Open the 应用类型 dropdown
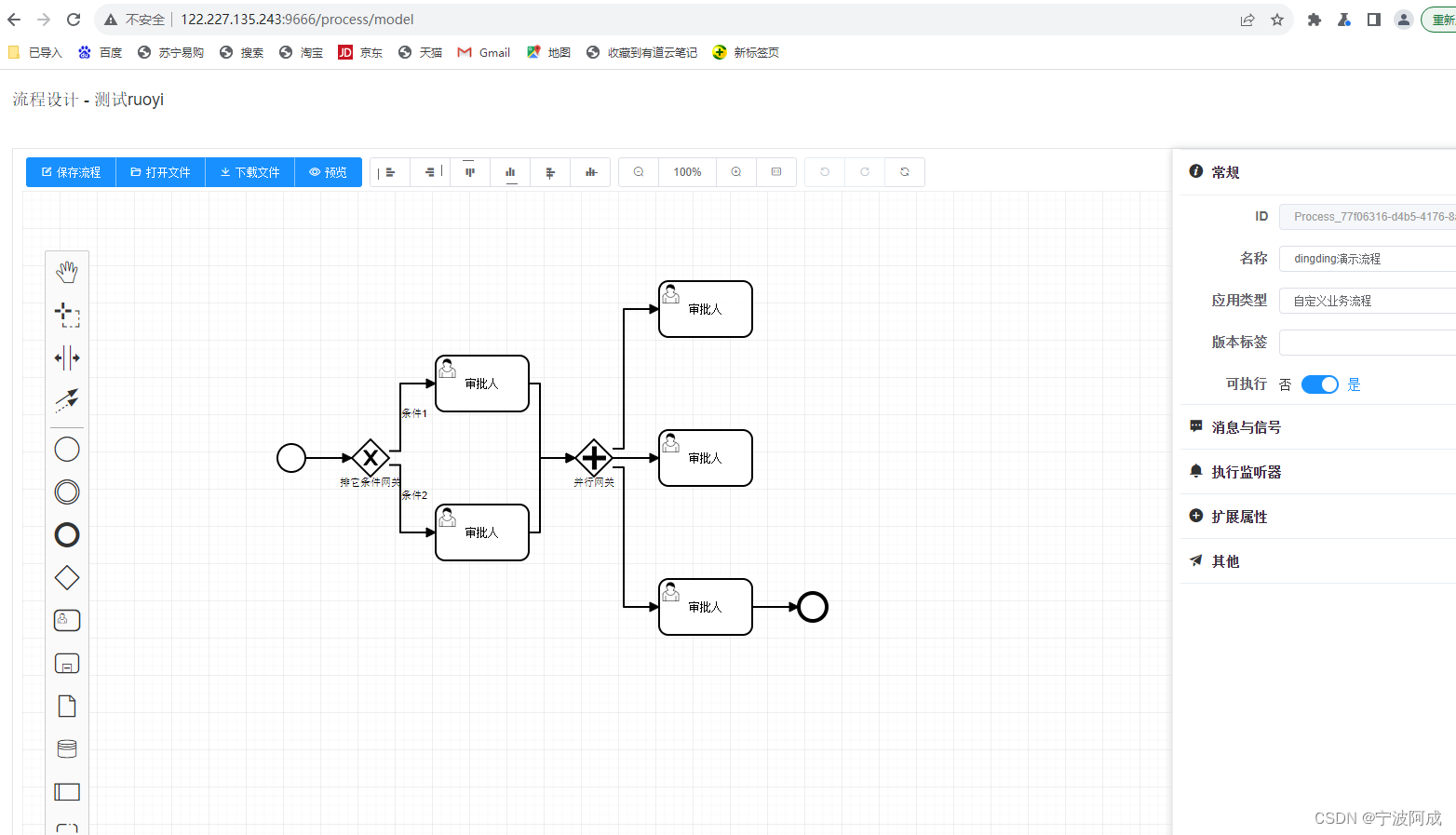The width and height of the screenshot is (1456, 835). (x=1368, y=301)
